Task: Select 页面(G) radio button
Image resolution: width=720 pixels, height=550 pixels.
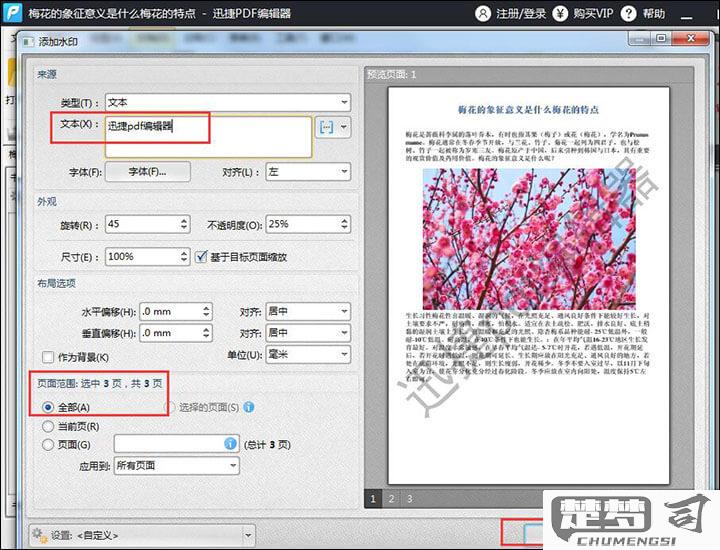Action: pos(48,444)
